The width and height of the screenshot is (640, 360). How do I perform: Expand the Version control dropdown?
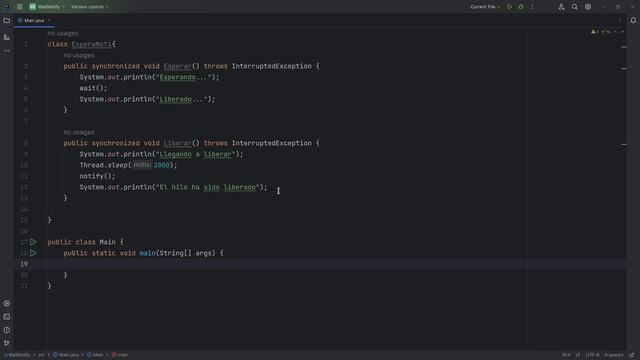point(89,7)
